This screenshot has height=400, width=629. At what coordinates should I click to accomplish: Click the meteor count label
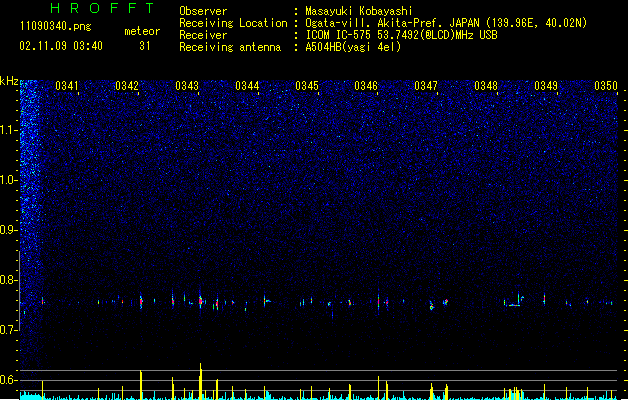pos(142,31)
